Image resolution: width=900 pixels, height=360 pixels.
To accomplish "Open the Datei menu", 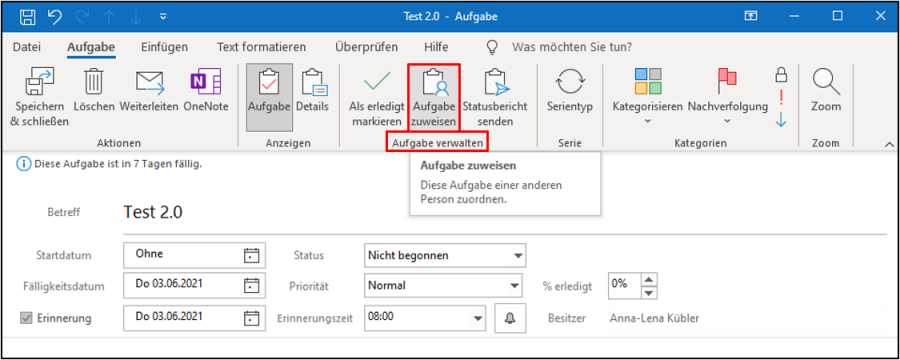I will coord(26,47).
